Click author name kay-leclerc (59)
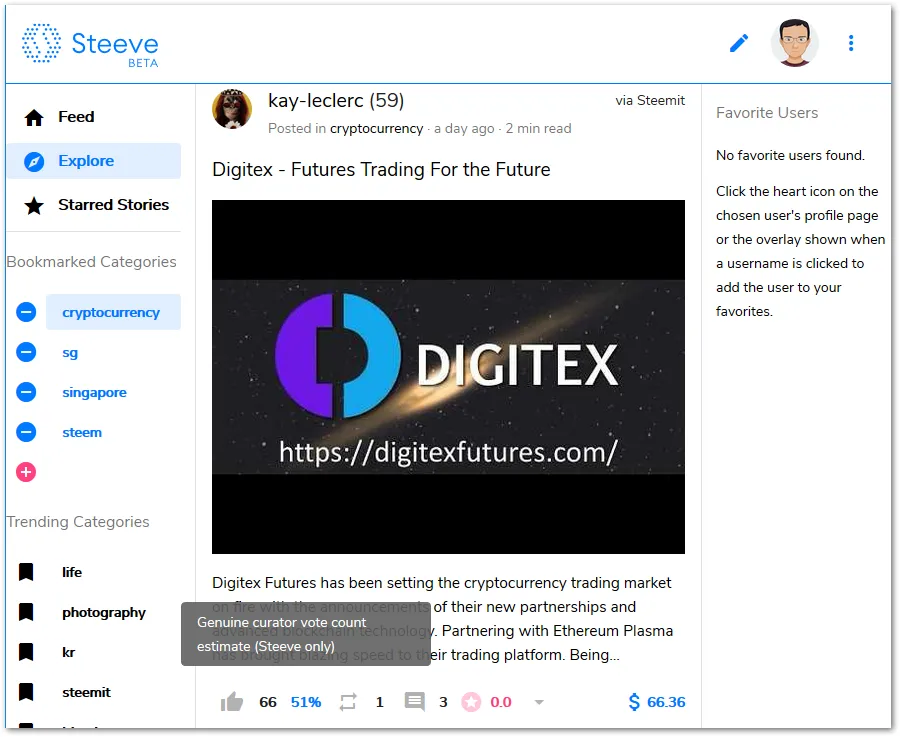Image resolution: width=900 pixels, height=737 pixels. coord(336,100)
